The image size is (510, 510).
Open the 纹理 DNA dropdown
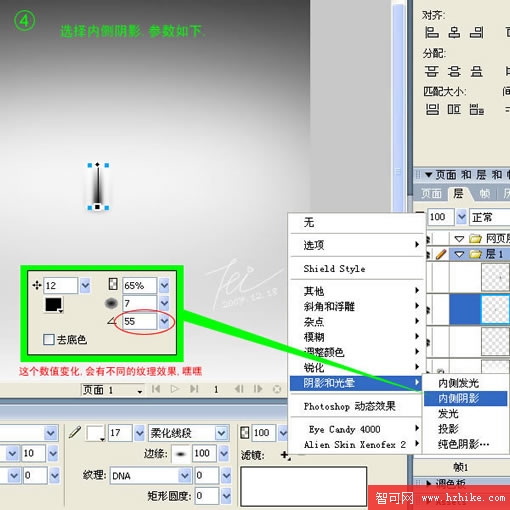click(185, 476)
